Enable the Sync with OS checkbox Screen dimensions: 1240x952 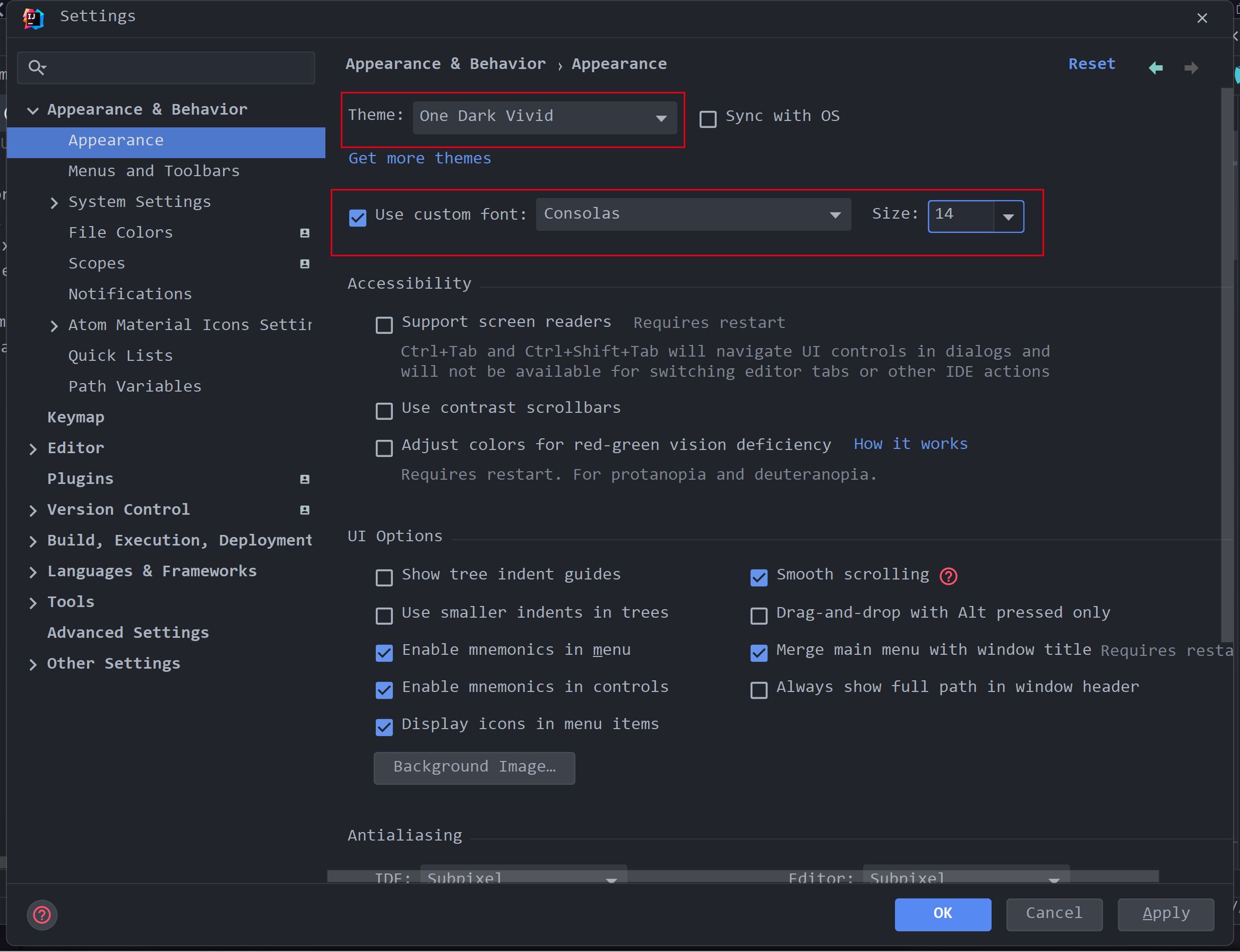tap(708, 118)
